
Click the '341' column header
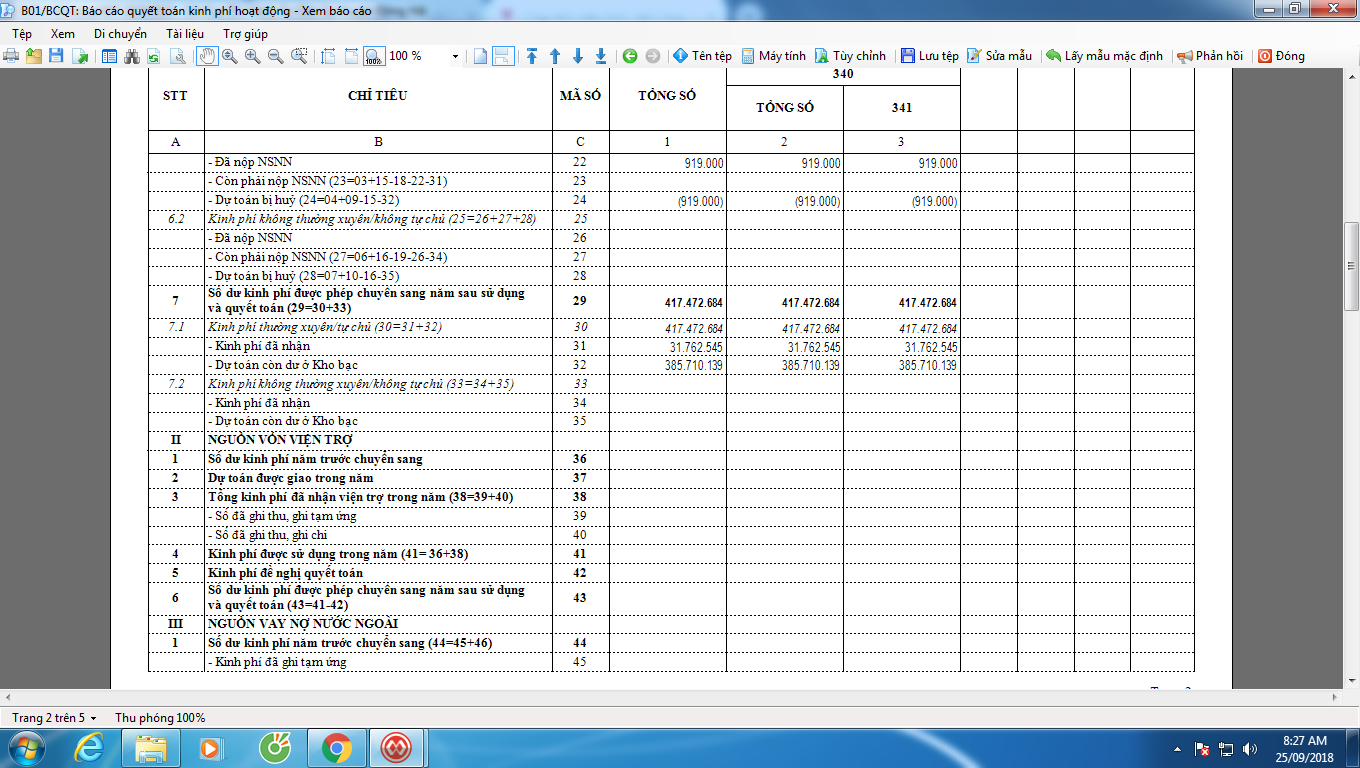tap(902, 108)
